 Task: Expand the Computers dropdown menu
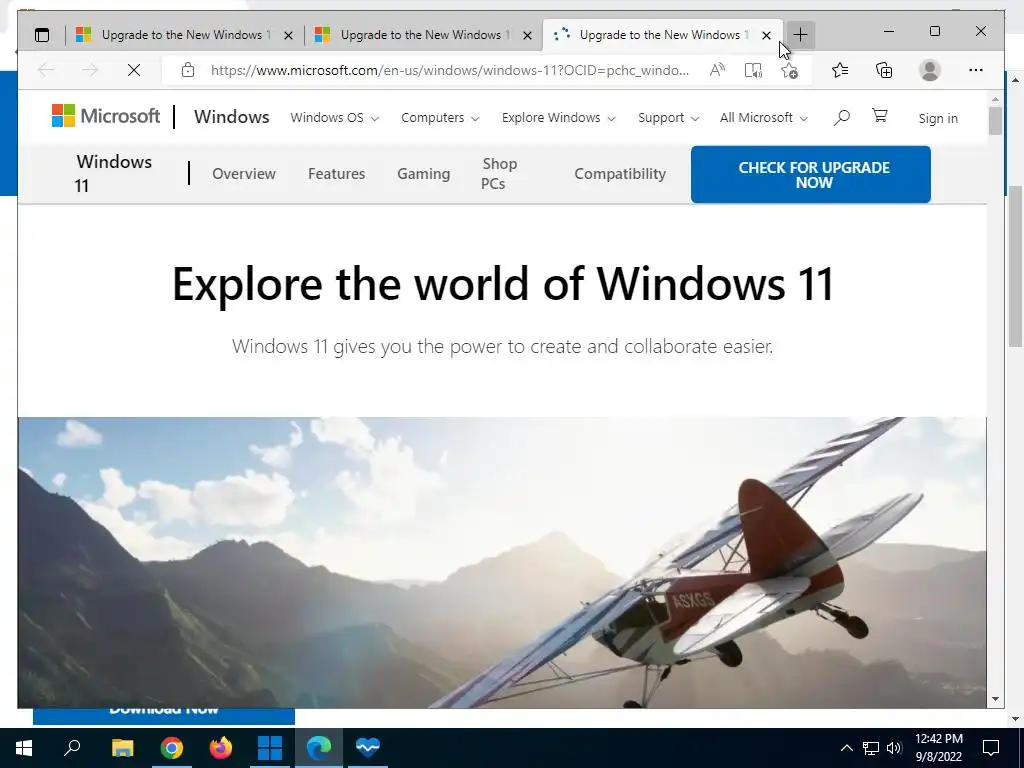coord(440,118)
